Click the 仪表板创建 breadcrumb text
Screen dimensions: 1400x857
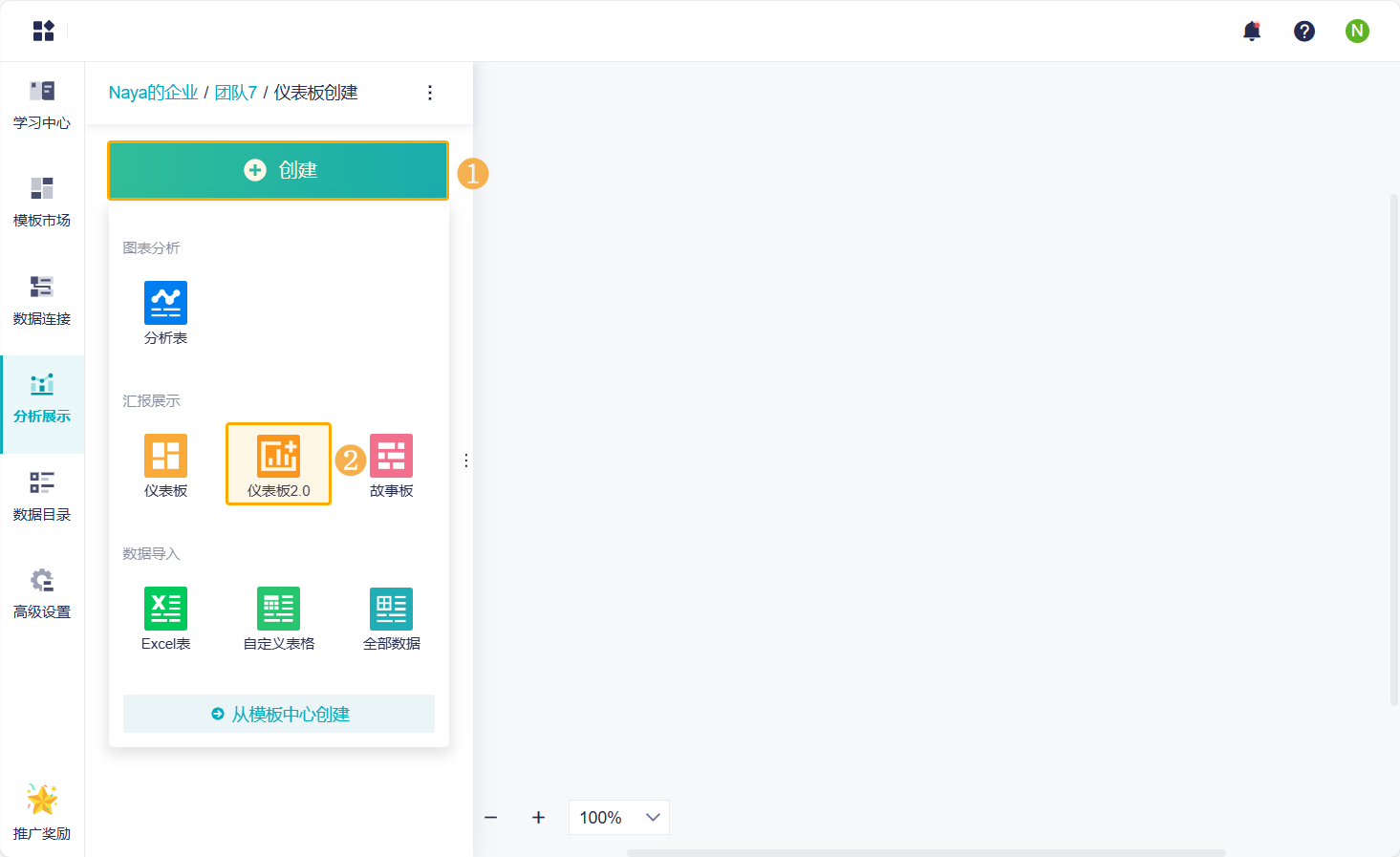click(x=316, y=93)
